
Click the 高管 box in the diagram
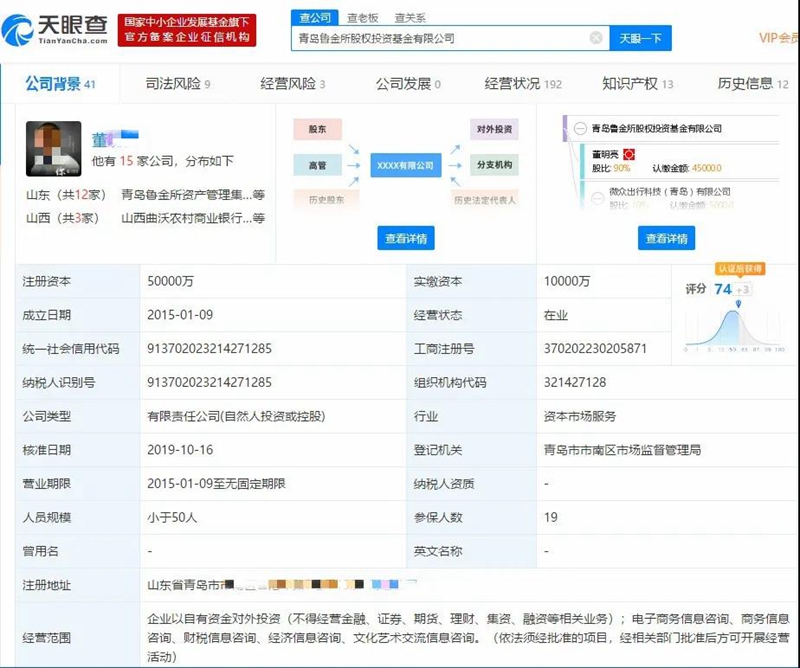click(x=317, y=165)
